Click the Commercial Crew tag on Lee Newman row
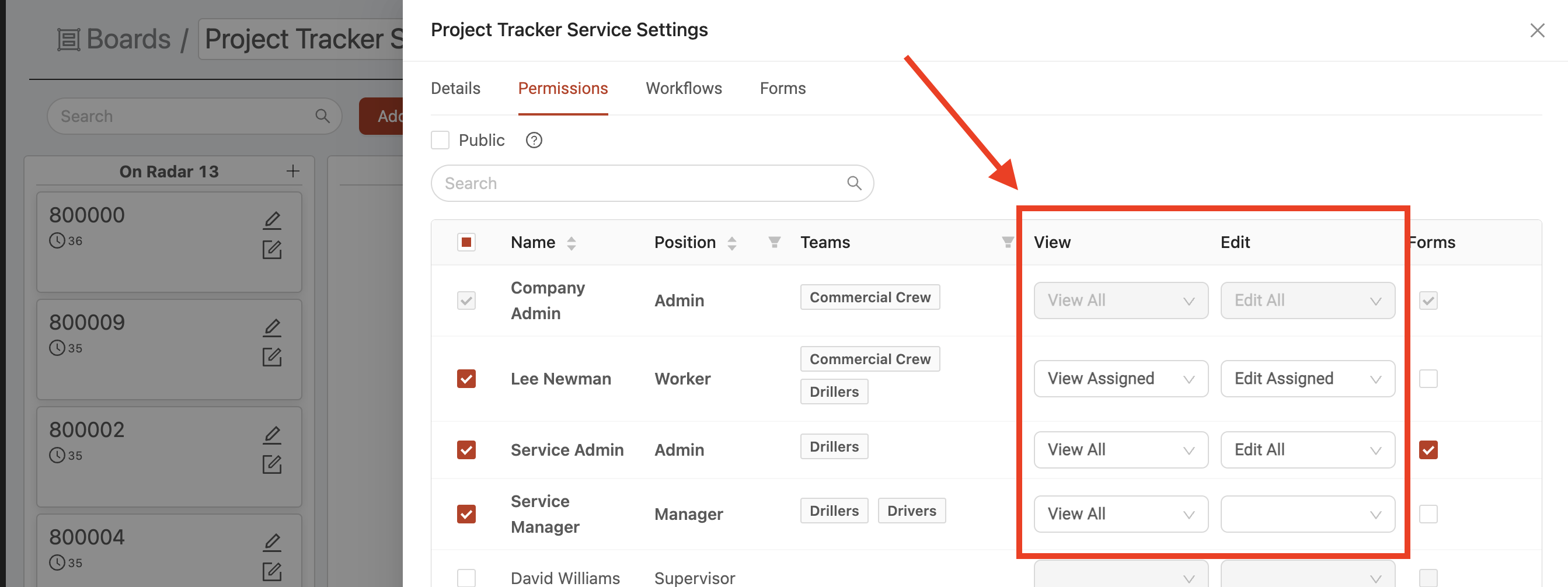The image size is (1568, 587). [870, 359]
